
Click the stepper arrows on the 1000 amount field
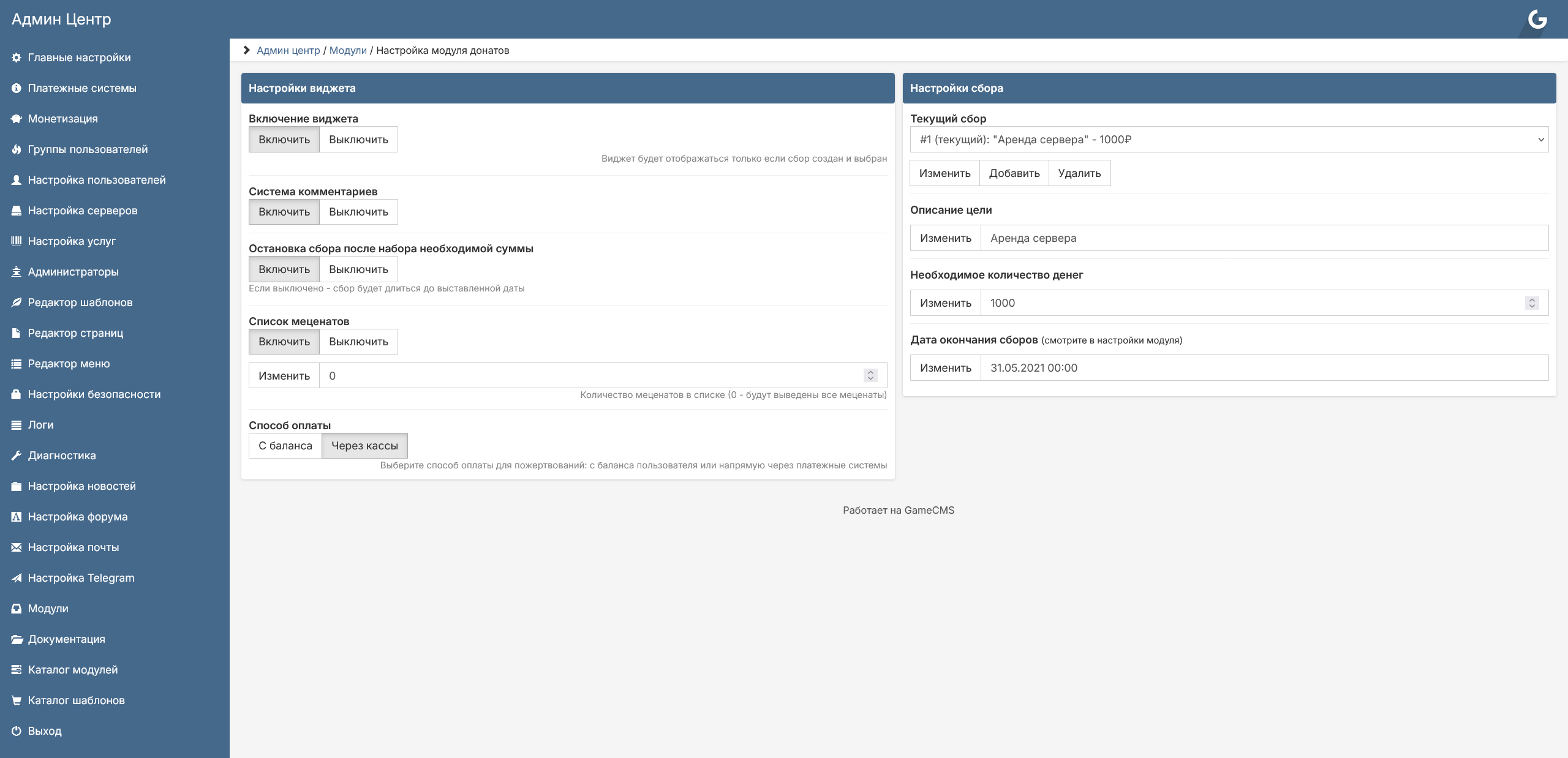coord(1532,303)
